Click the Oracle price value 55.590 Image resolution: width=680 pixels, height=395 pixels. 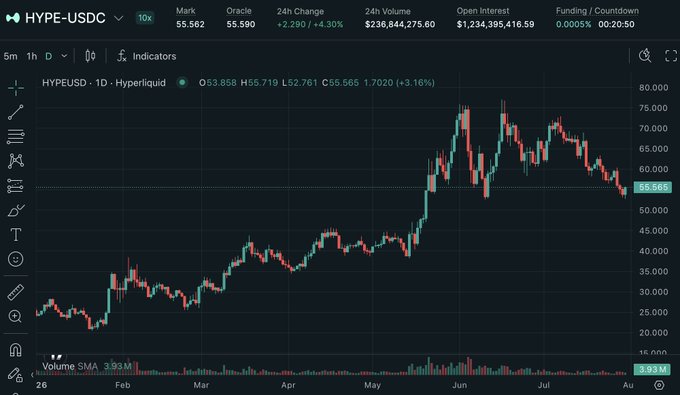[241, 24]
